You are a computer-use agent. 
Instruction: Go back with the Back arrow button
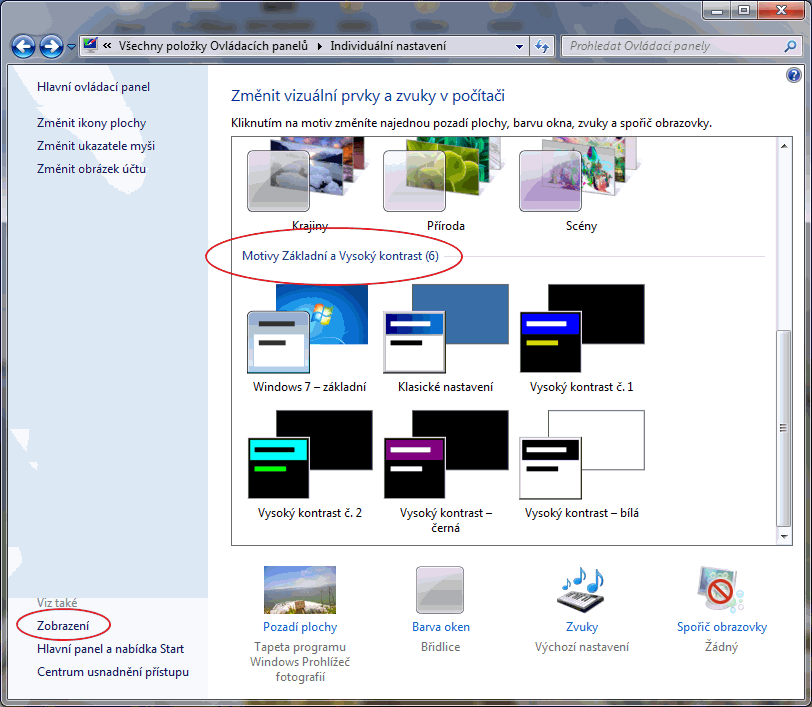[23, 47]
